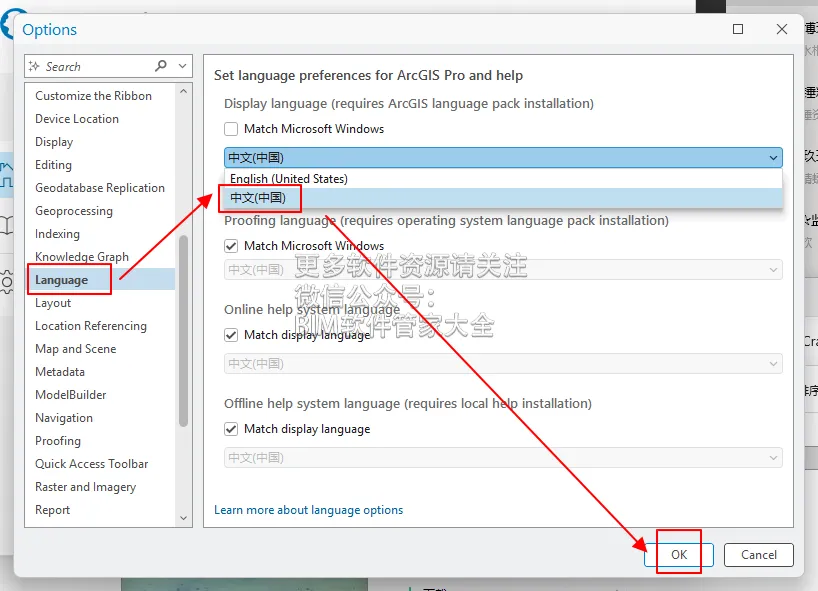Open Geoprocessing options
The image size is (818, 591).
point(74,211)
